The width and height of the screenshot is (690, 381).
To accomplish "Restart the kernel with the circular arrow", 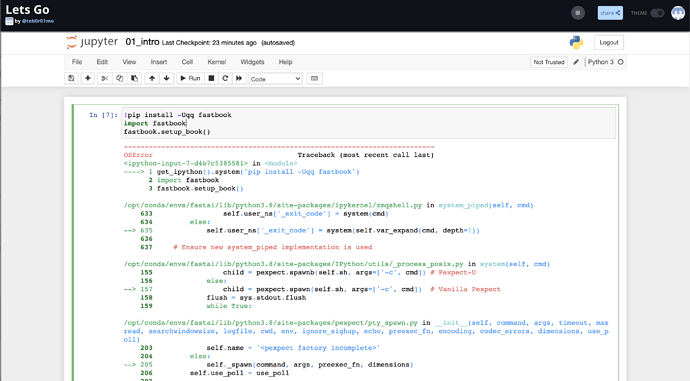I will click(225, 78).
